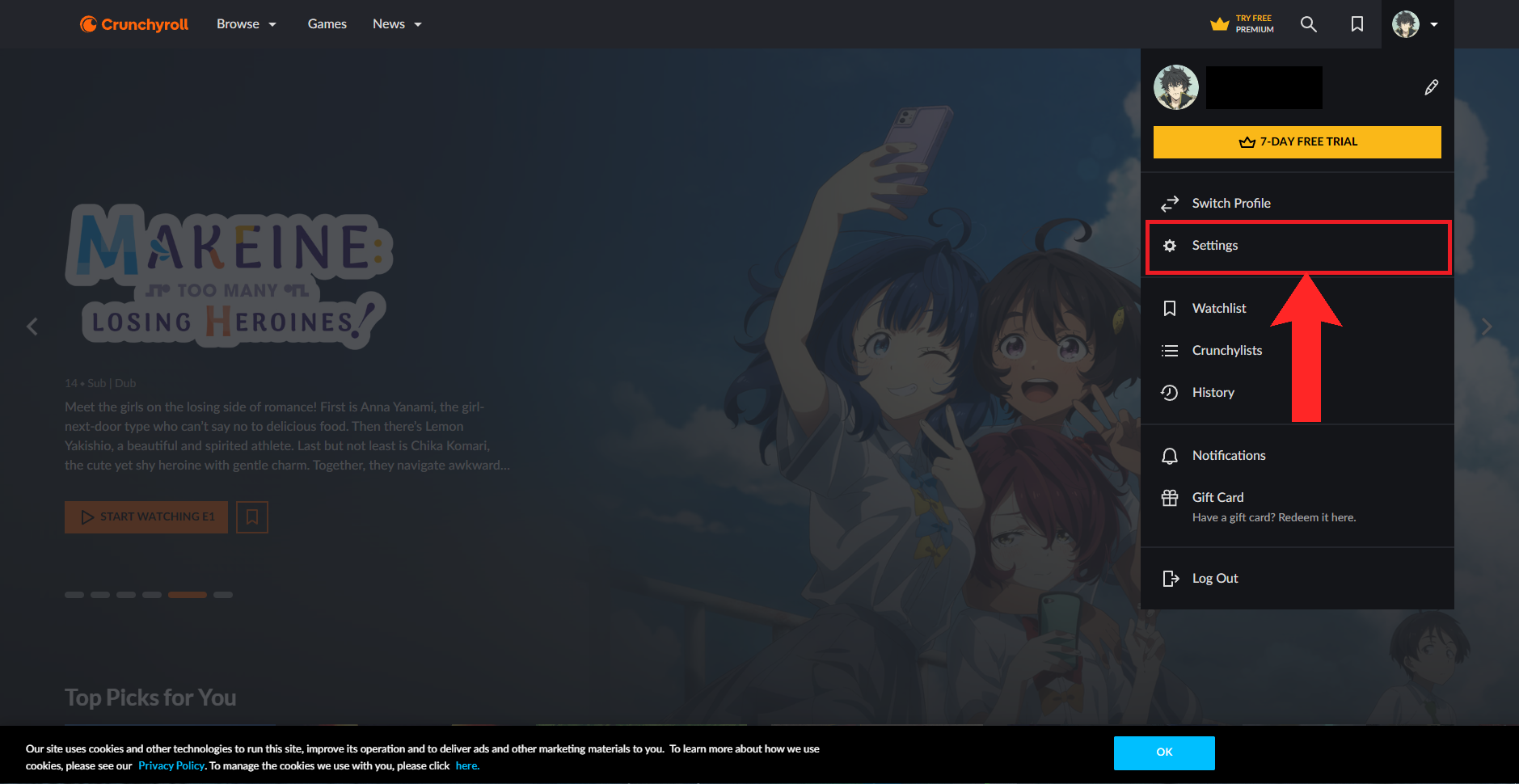Click the 'Top Picks for You' heading
The image size is (1519, 784).
pyautogui.click(x=150, y=698)
